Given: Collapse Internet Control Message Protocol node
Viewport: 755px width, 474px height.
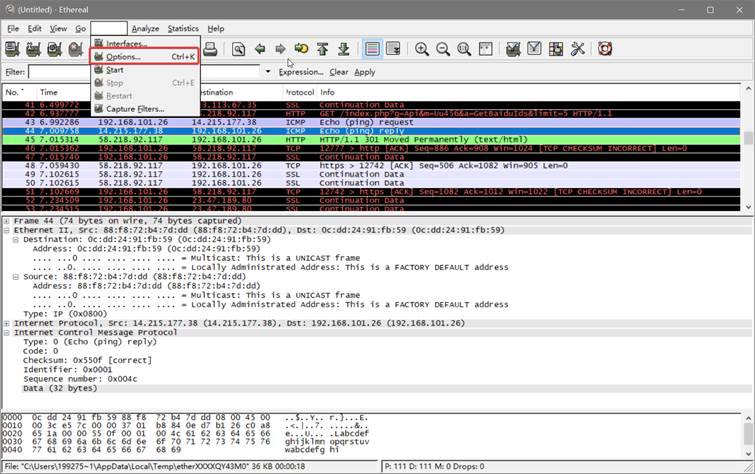Looking at the screenshot, I should [7, 332].
